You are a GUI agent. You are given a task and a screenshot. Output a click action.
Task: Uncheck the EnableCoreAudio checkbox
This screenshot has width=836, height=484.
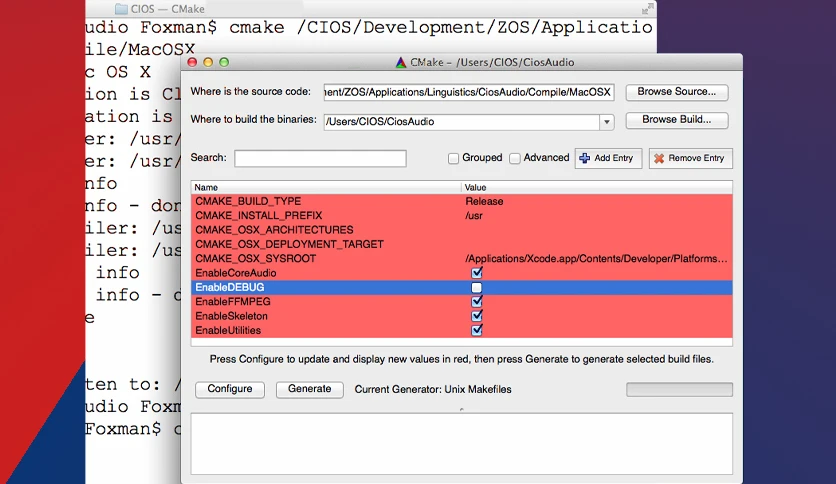click(477, 273)
